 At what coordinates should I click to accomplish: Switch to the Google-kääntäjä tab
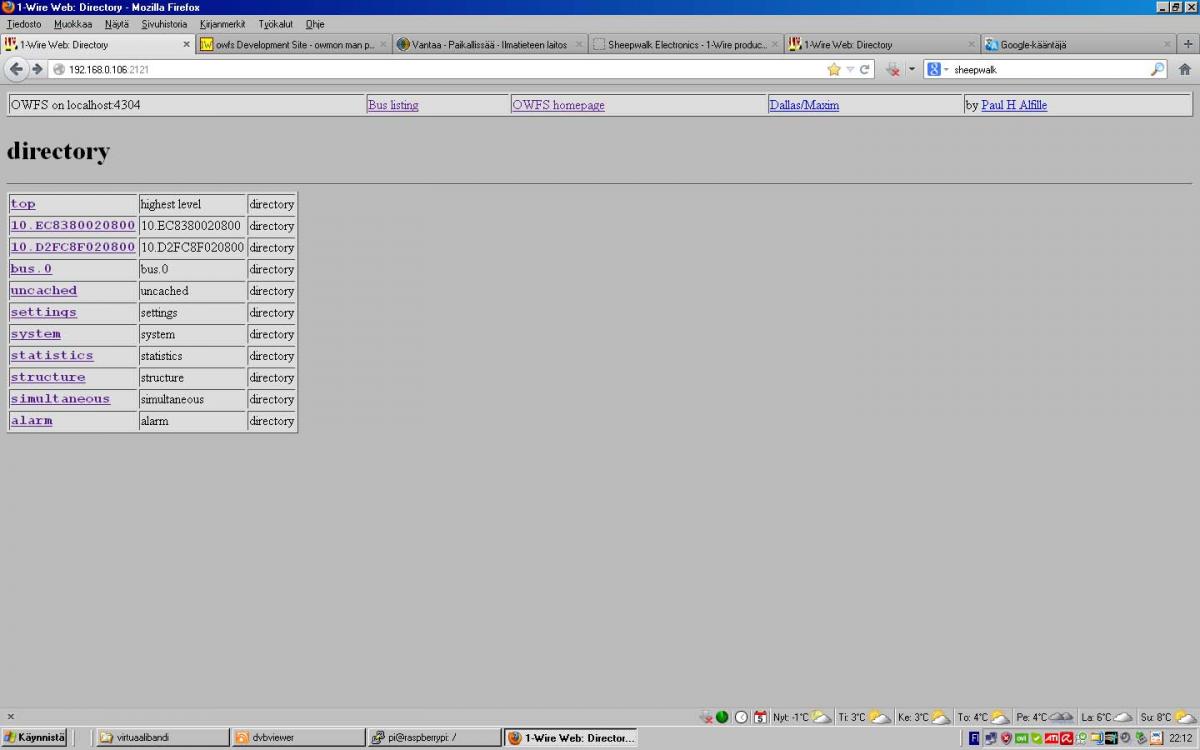1077,44
